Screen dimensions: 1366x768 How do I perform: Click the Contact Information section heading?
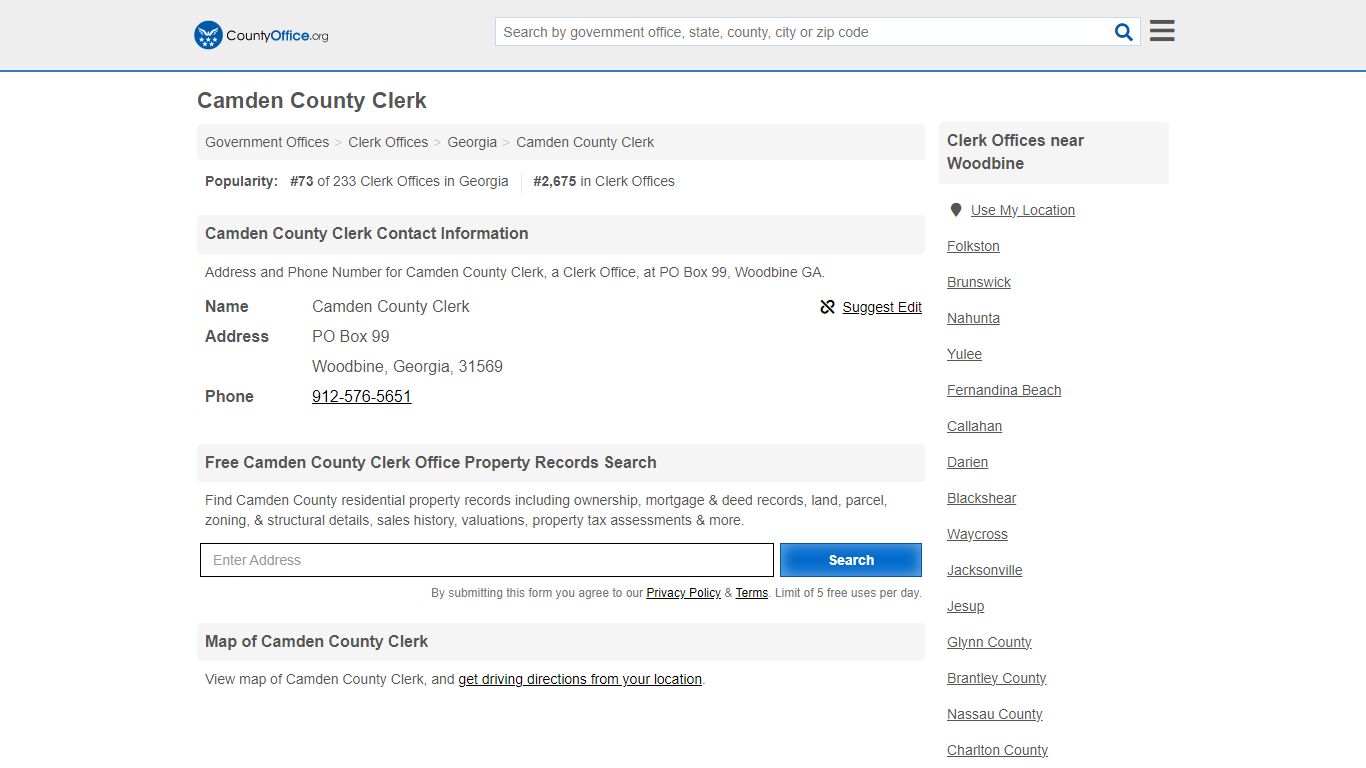pyautogui.click(x=366, y=233)
